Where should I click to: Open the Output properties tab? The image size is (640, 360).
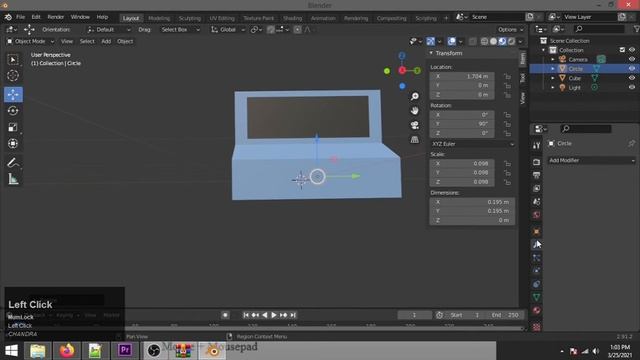point(536,175)
